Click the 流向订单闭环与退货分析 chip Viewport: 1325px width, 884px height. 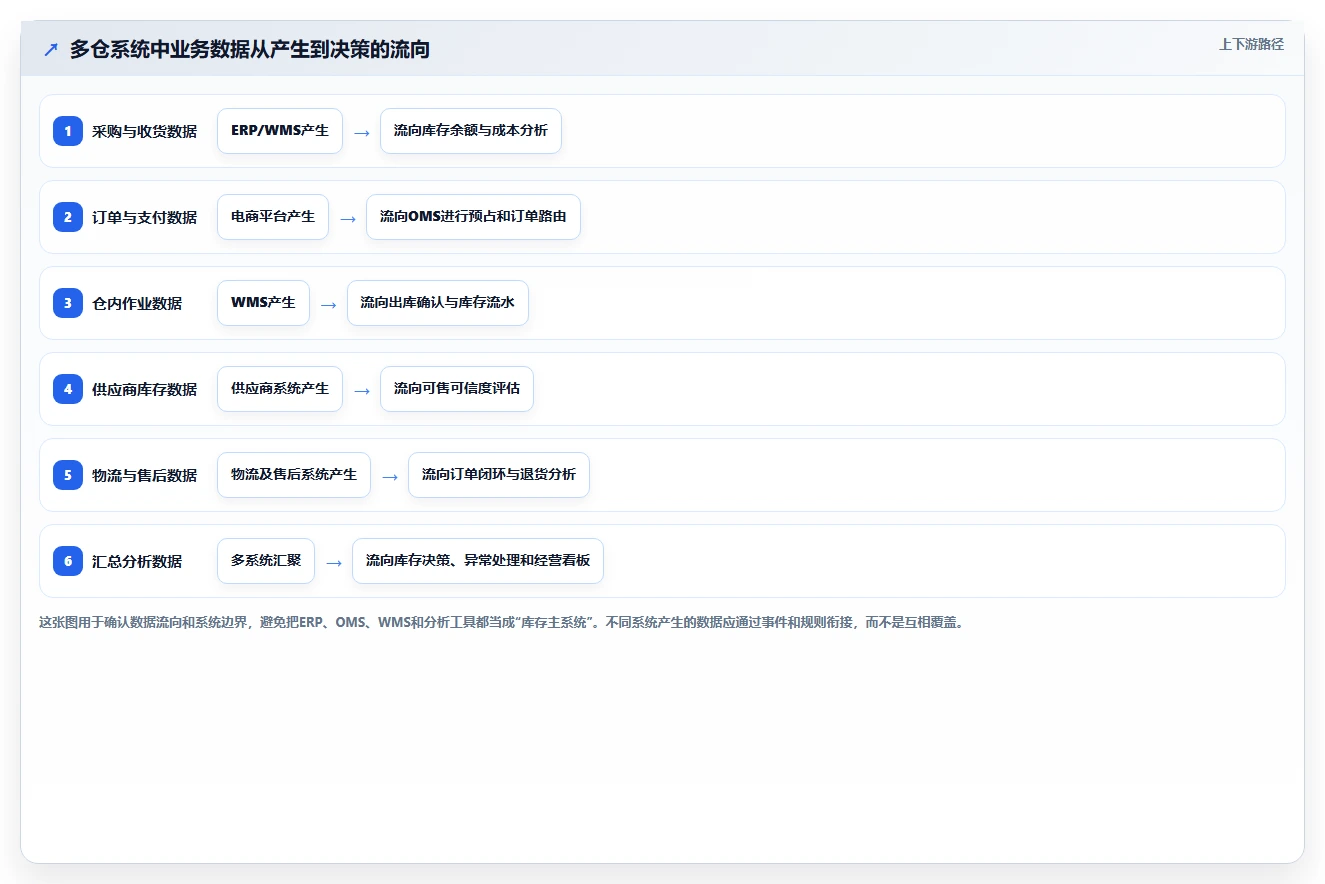pos(499,475)
